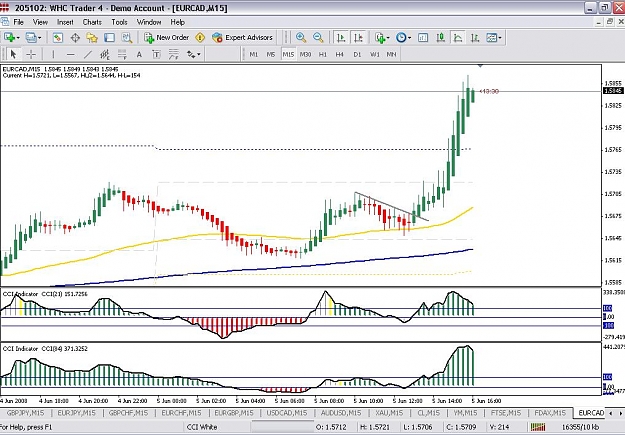Switch to MN timeframe
This screenshot has width=625, height=435.
tap(391, 54)
